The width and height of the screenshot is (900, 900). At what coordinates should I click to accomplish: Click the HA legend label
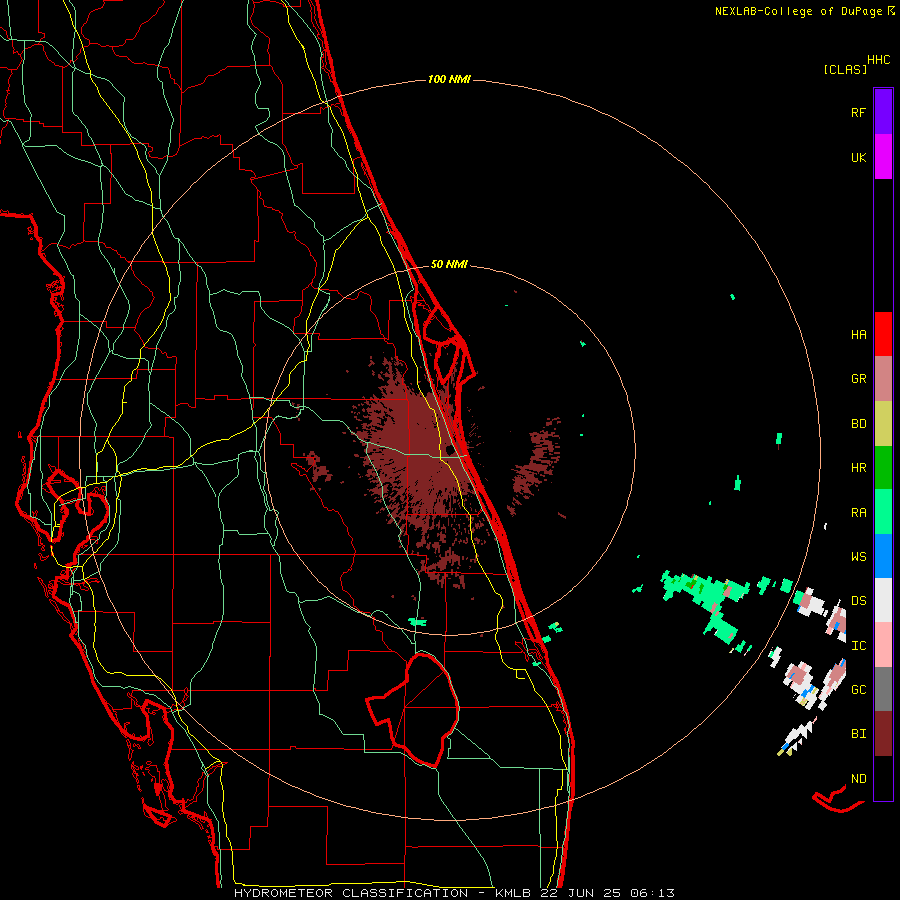[x=858, y=335]
